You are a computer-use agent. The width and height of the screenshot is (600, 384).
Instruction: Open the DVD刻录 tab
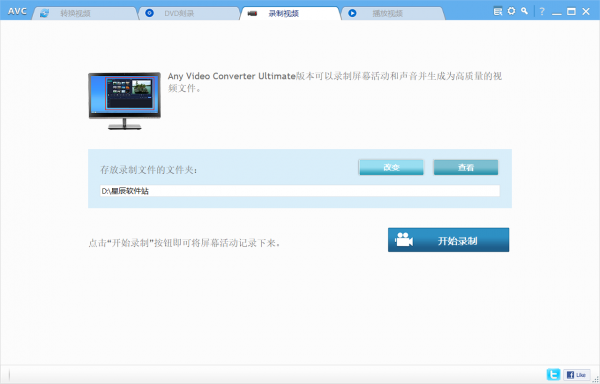pyautogui.click(x=189, y=13)
